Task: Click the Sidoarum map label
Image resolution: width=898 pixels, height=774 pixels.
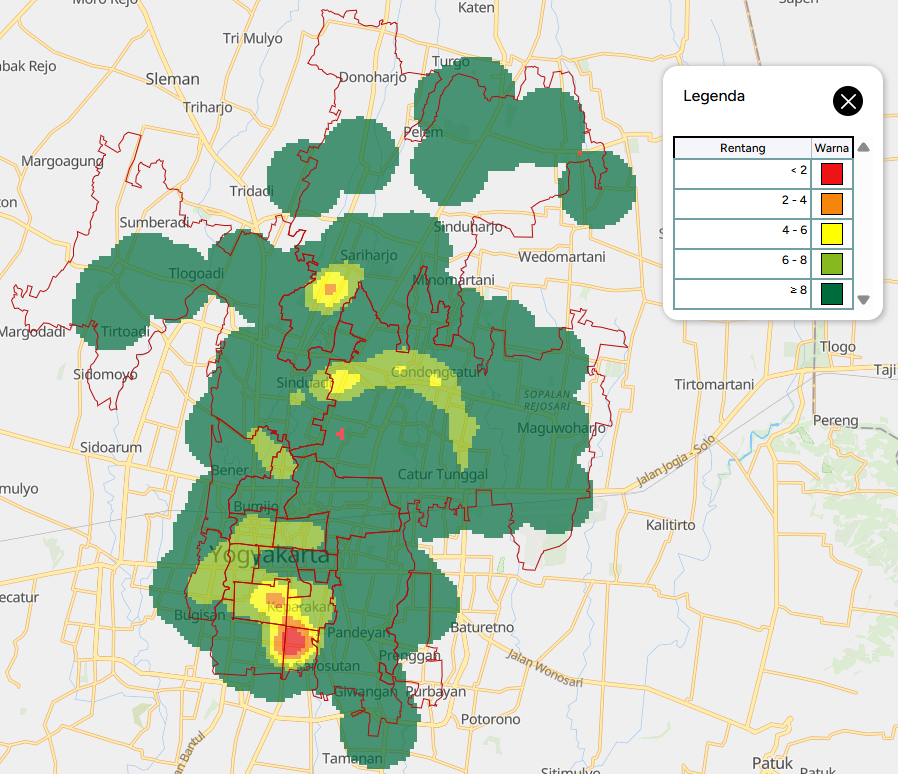Action: tap(111, 447)
